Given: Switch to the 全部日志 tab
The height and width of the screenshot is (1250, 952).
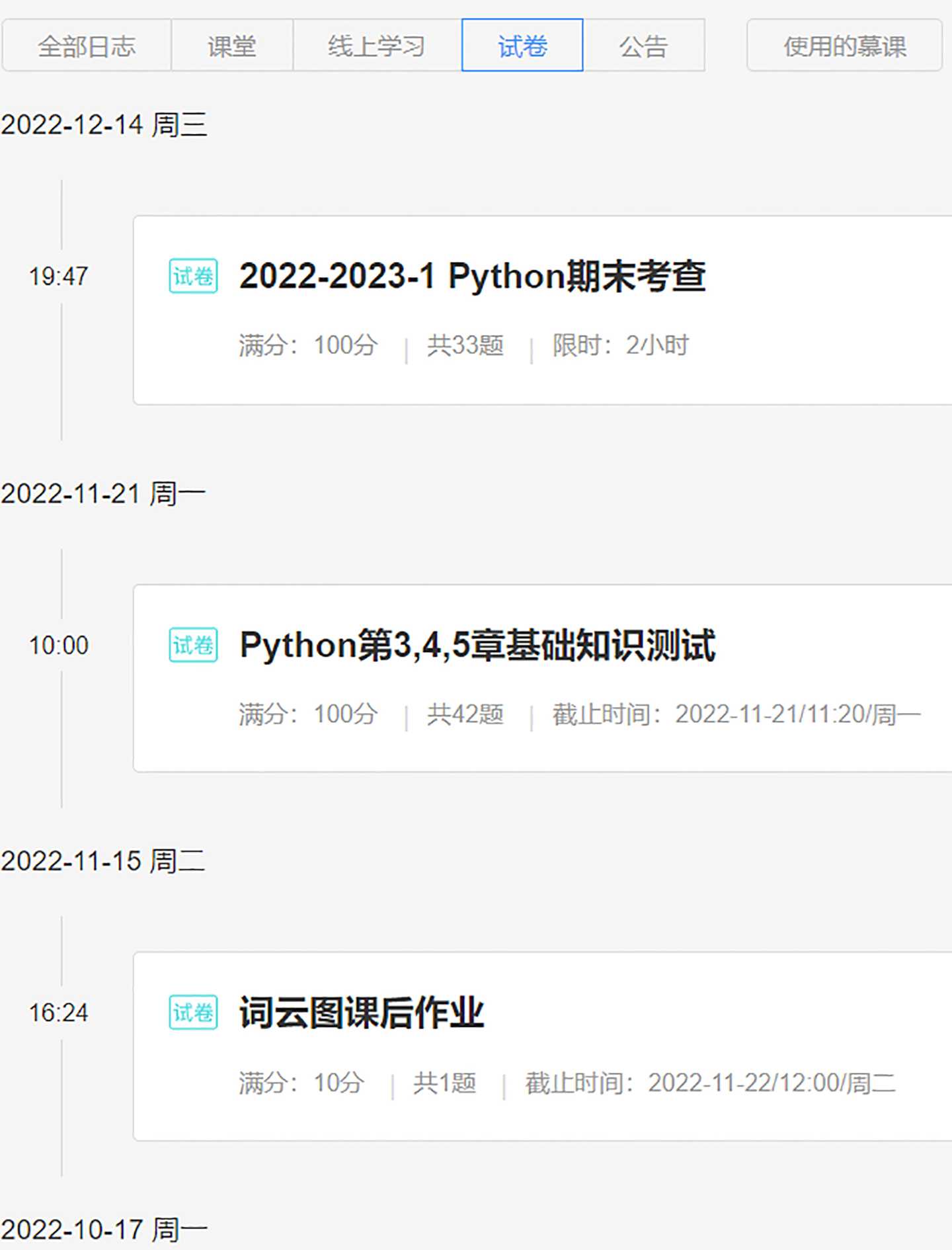Looking at the screenshot, I should coord(87,46).
